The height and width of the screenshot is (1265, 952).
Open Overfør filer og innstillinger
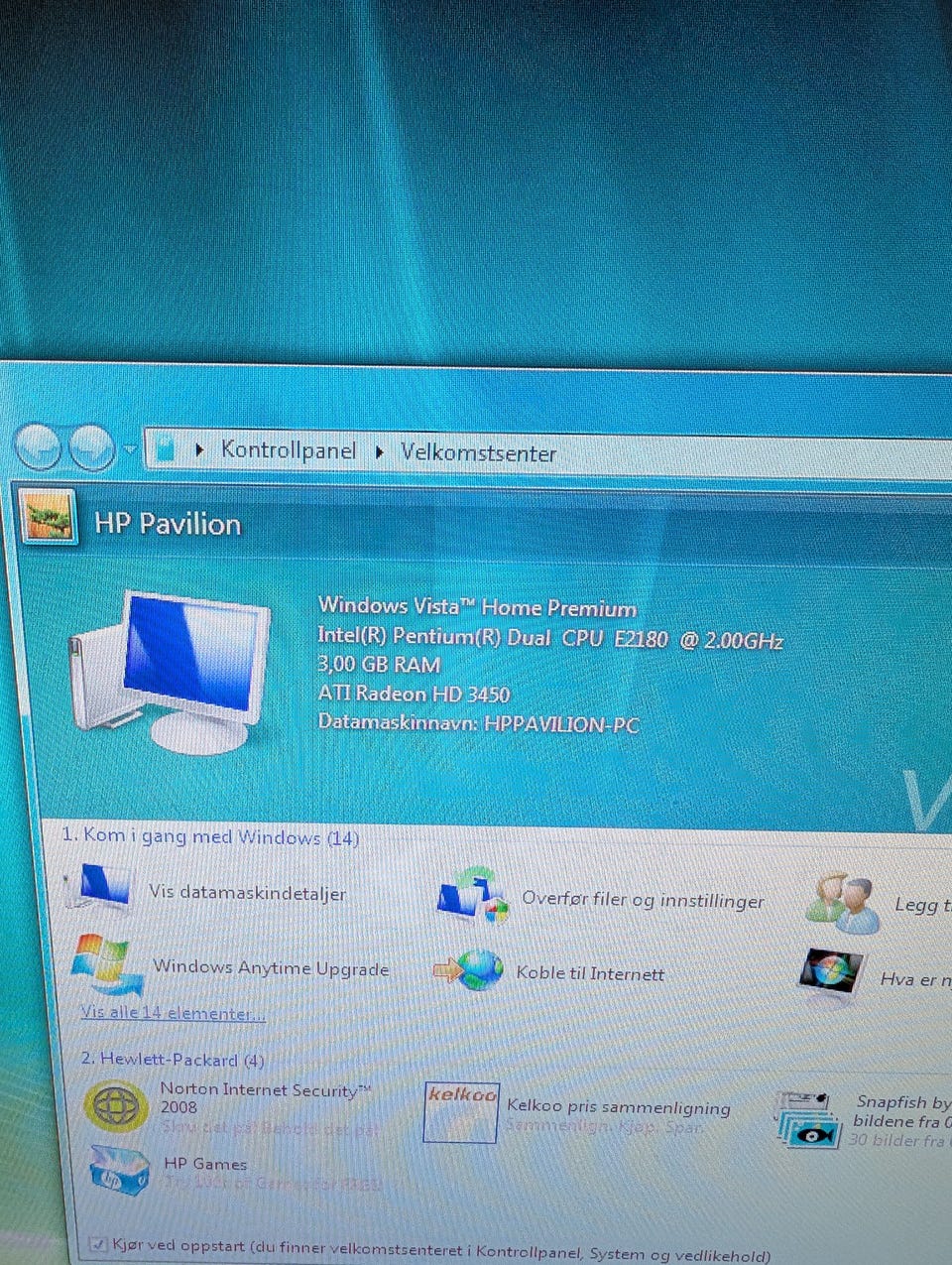coord(643,901)
